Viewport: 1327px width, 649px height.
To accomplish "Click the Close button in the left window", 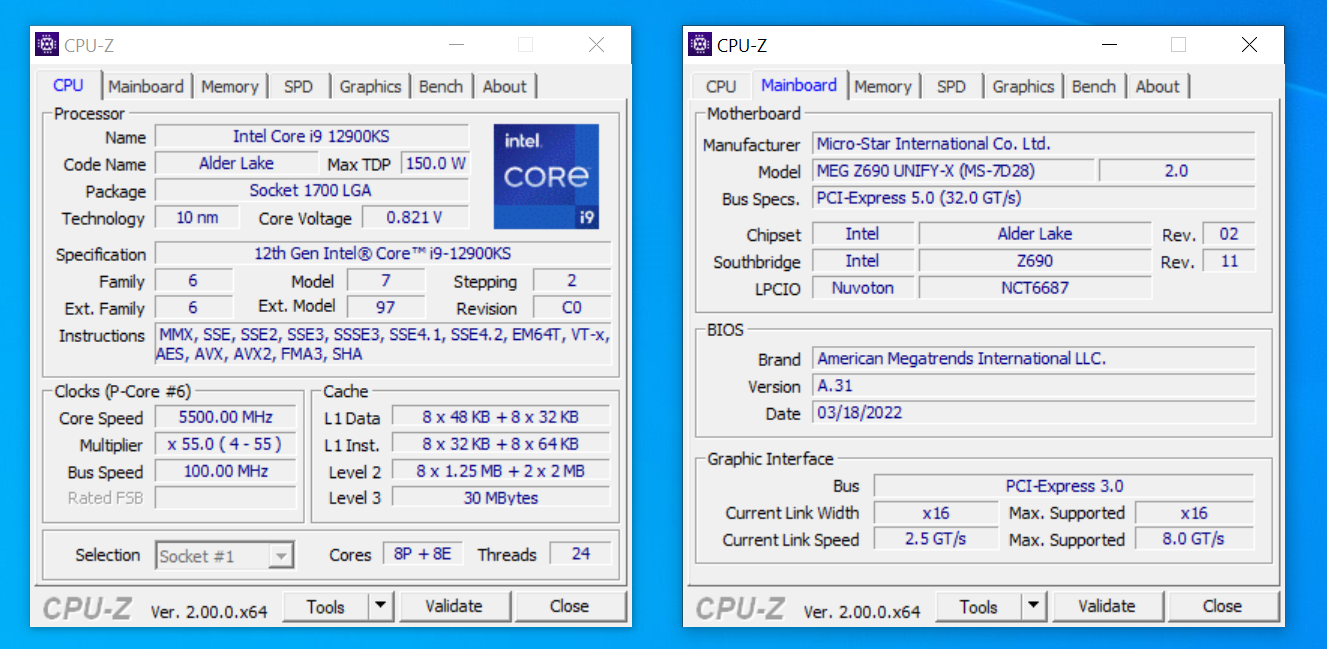I will point(571,606).
